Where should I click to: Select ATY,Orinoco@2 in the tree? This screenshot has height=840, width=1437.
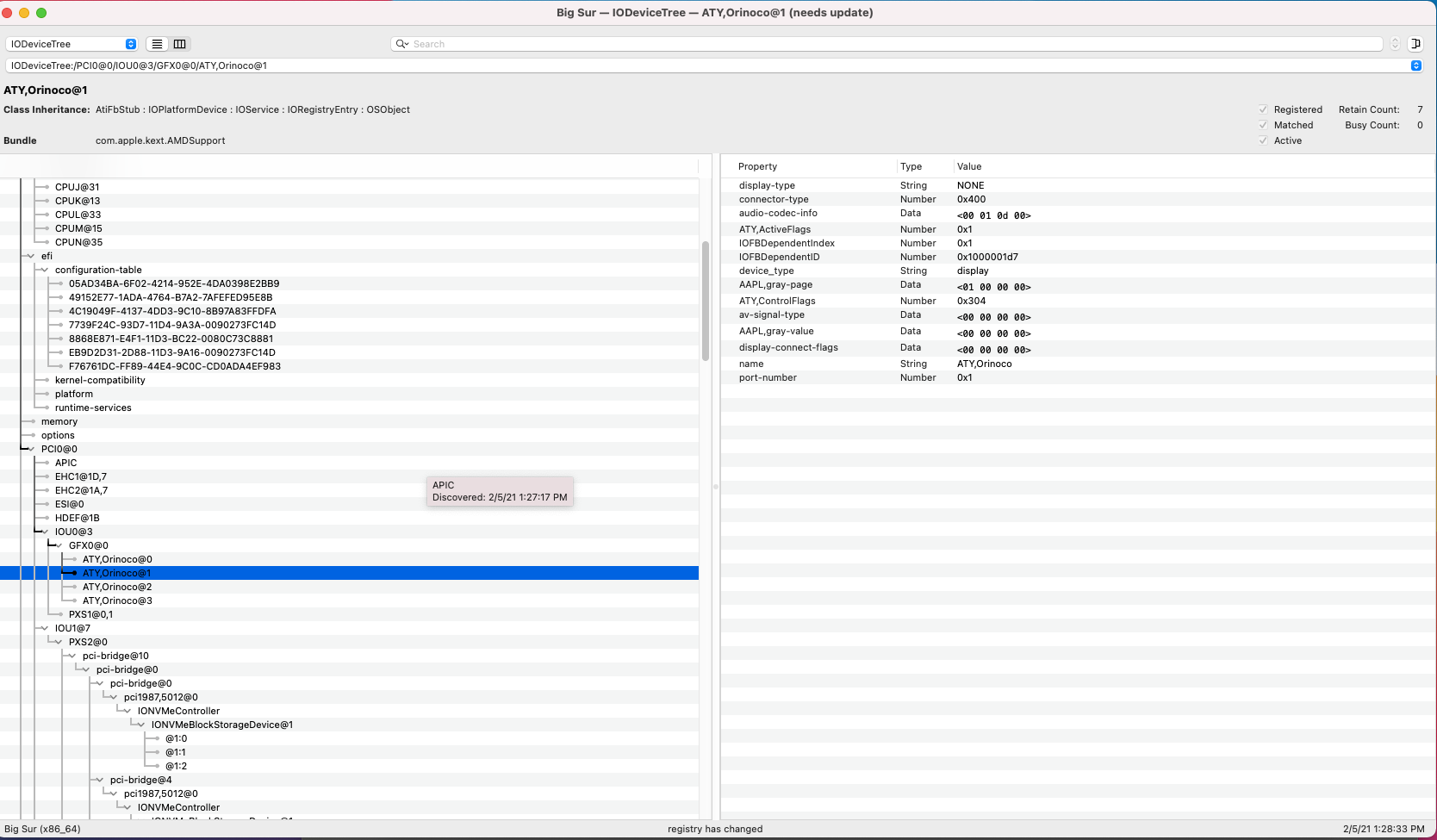(x=117, y=587)
